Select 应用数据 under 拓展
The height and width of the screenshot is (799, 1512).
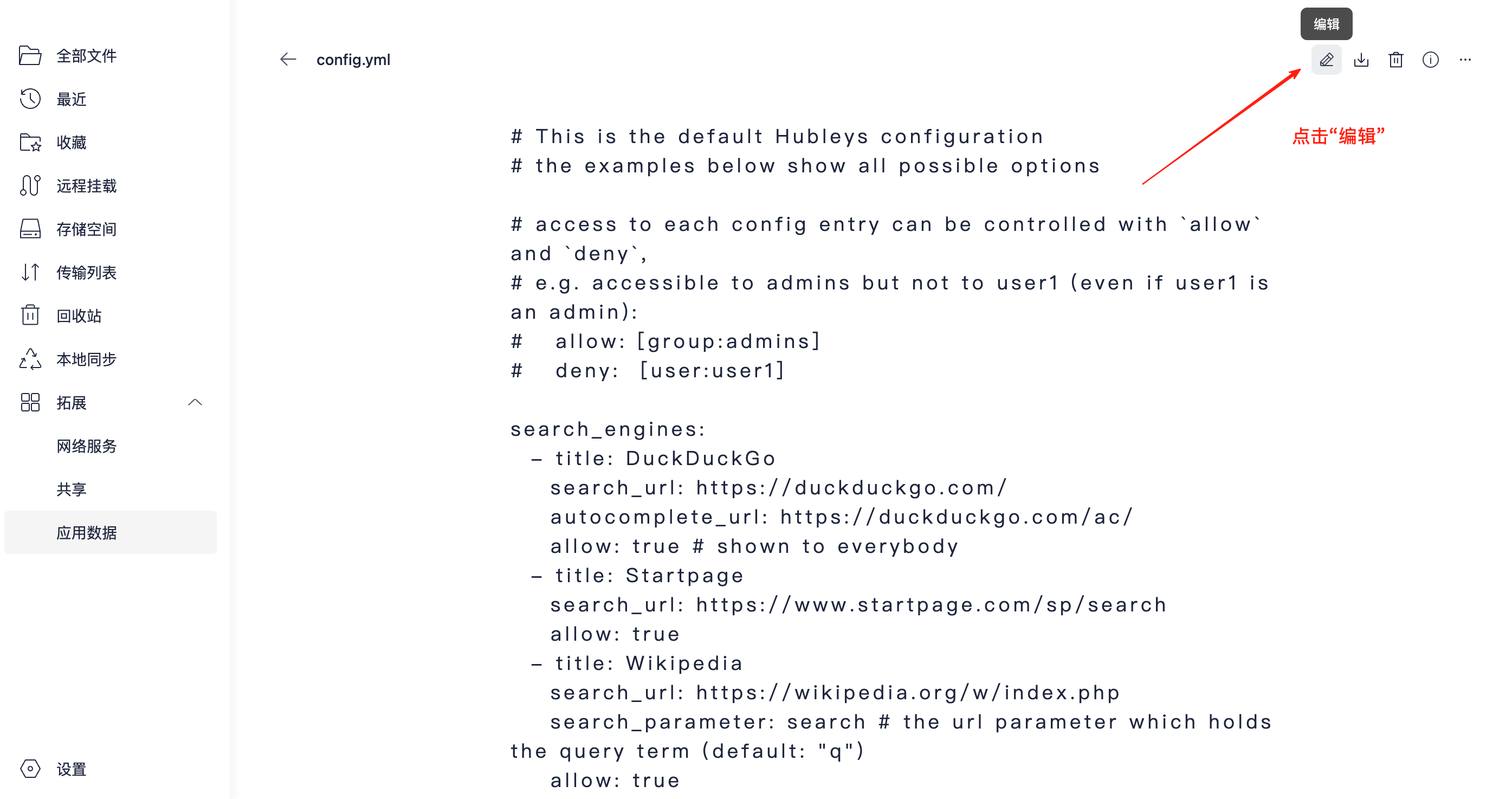tap(111, 532)
